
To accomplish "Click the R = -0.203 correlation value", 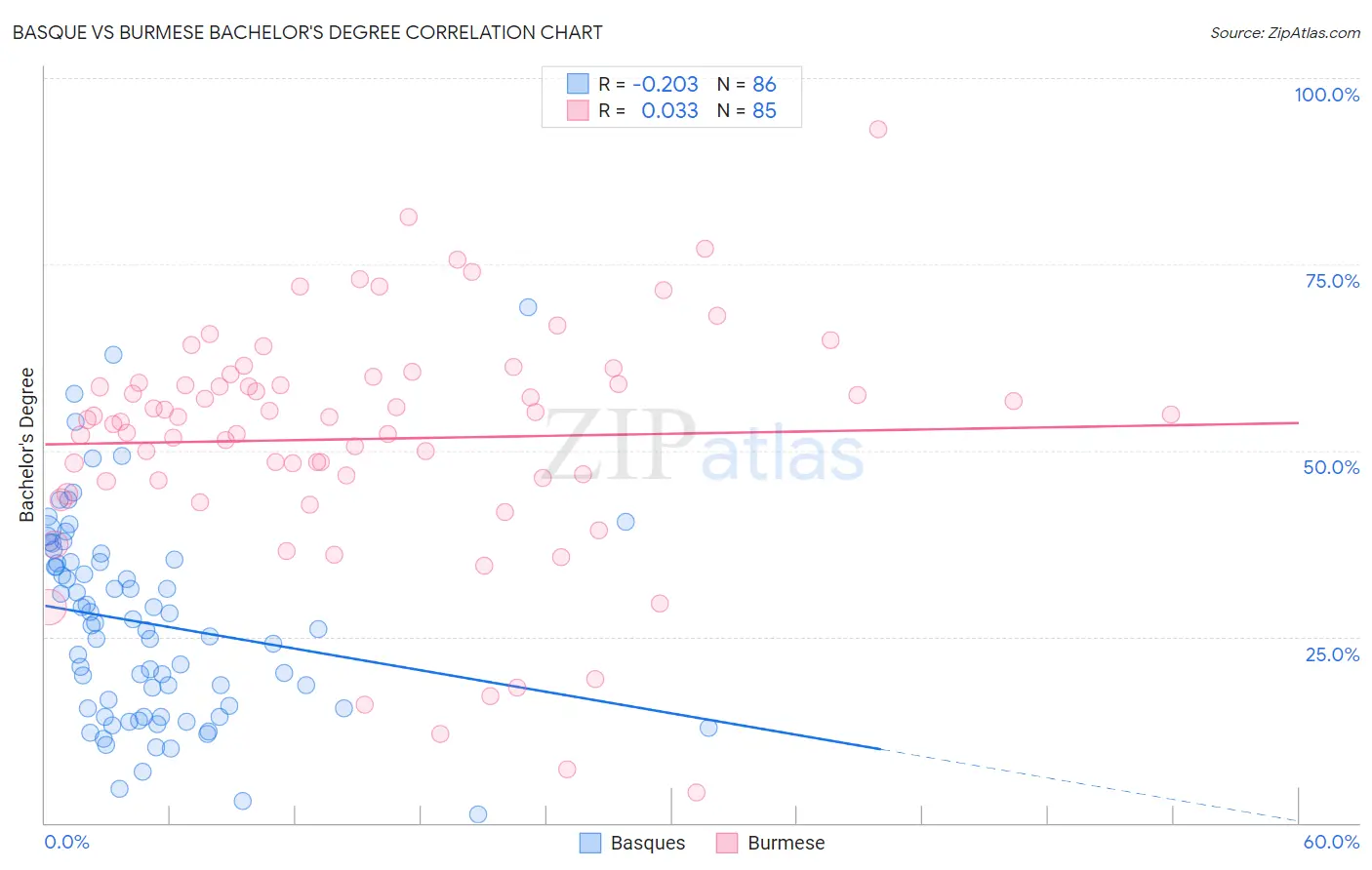I will pos(648,84).
